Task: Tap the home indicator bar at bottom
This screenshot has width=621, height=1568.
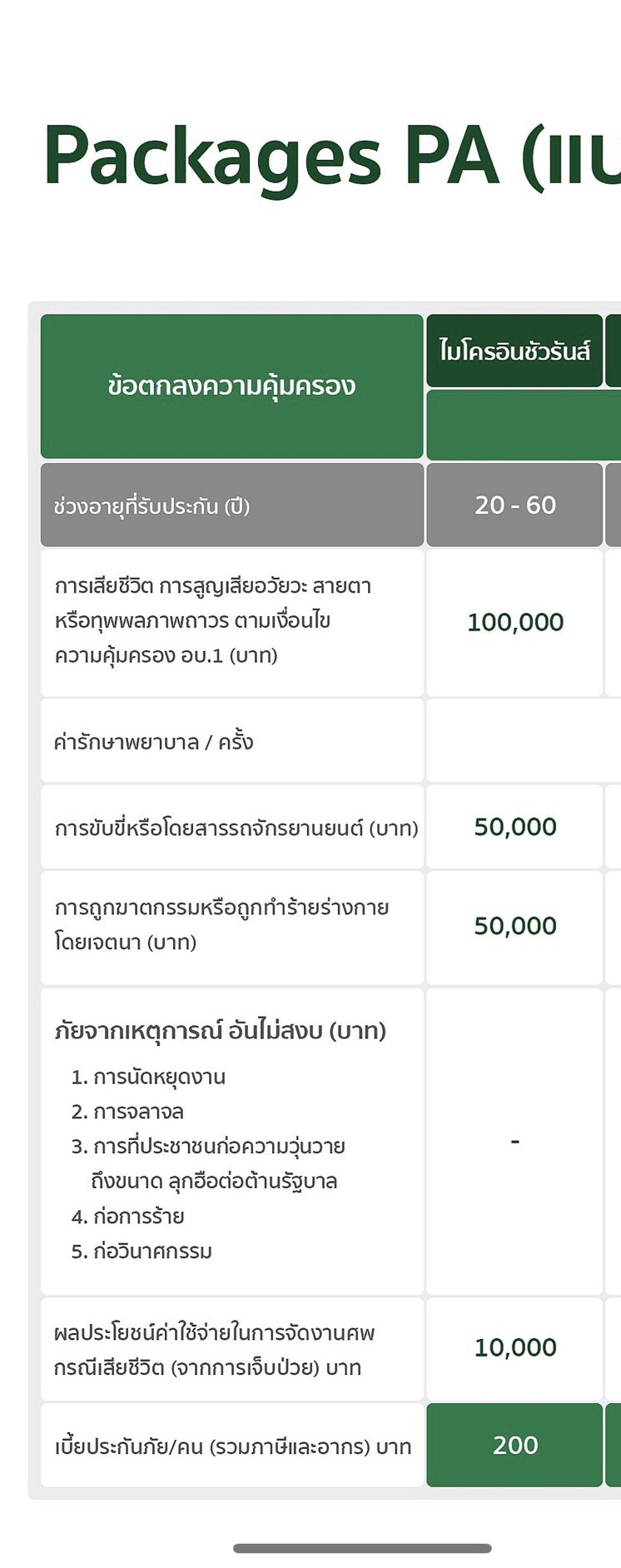Action: tap(362, 1548)
